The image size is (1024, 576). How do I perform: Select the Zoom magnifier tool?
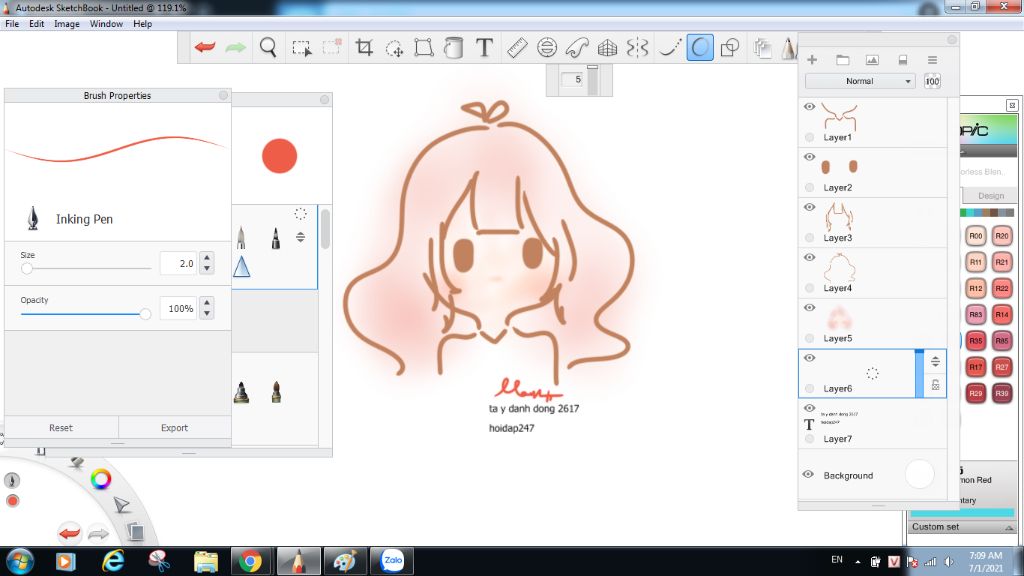[268, 47]
